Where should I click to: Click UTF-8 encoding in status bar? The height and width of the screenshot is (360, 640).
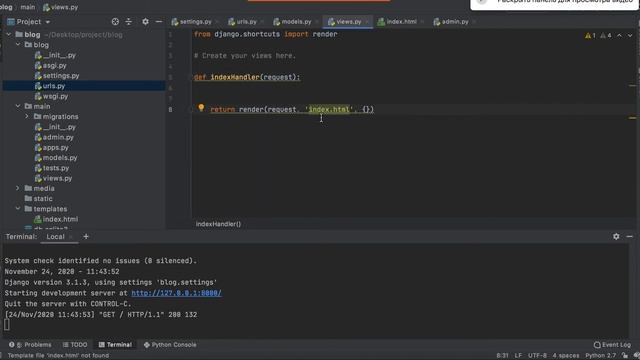[x=537, y=356]
